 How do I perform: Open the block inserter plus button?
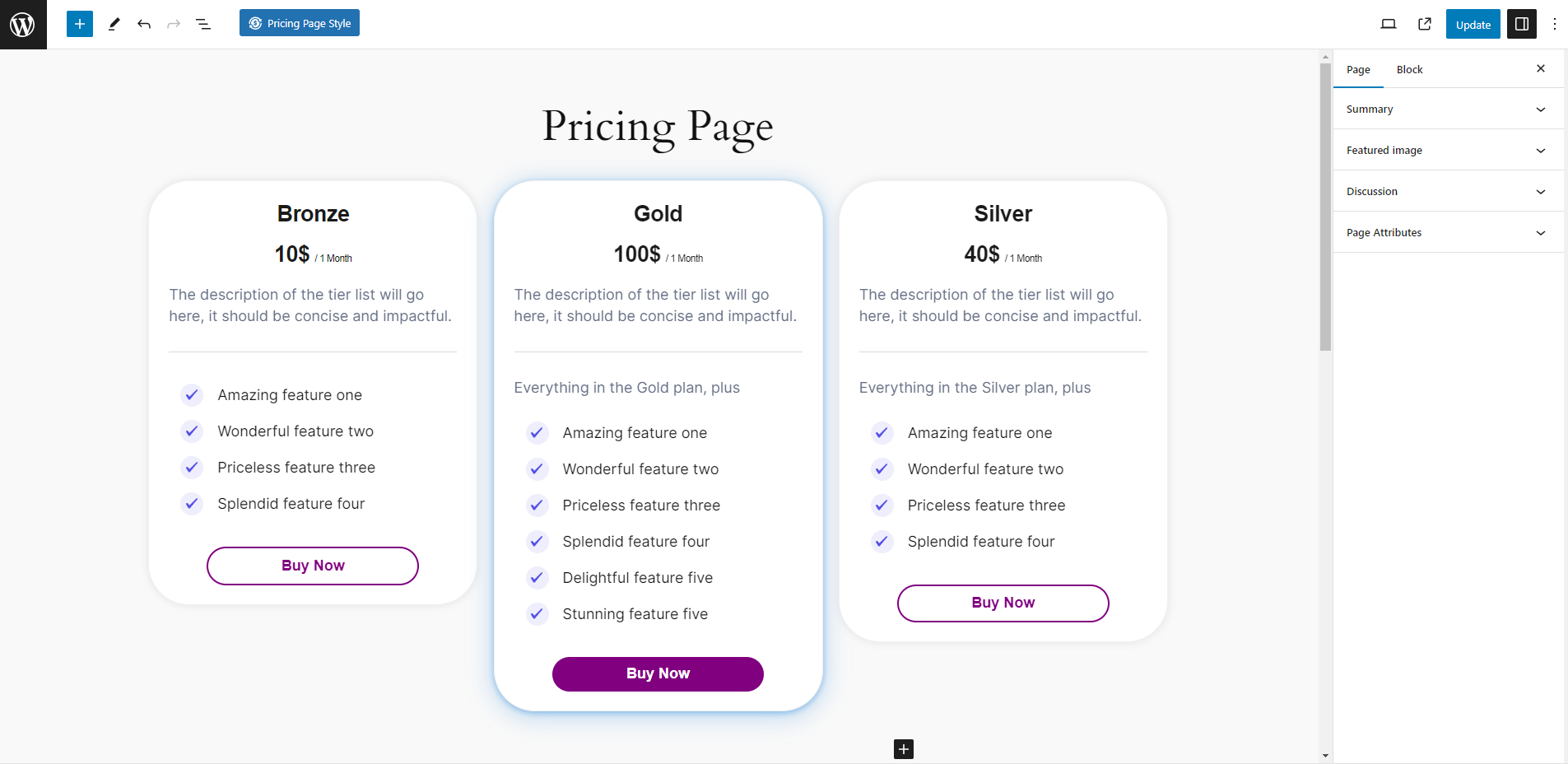tap(80, 24)
